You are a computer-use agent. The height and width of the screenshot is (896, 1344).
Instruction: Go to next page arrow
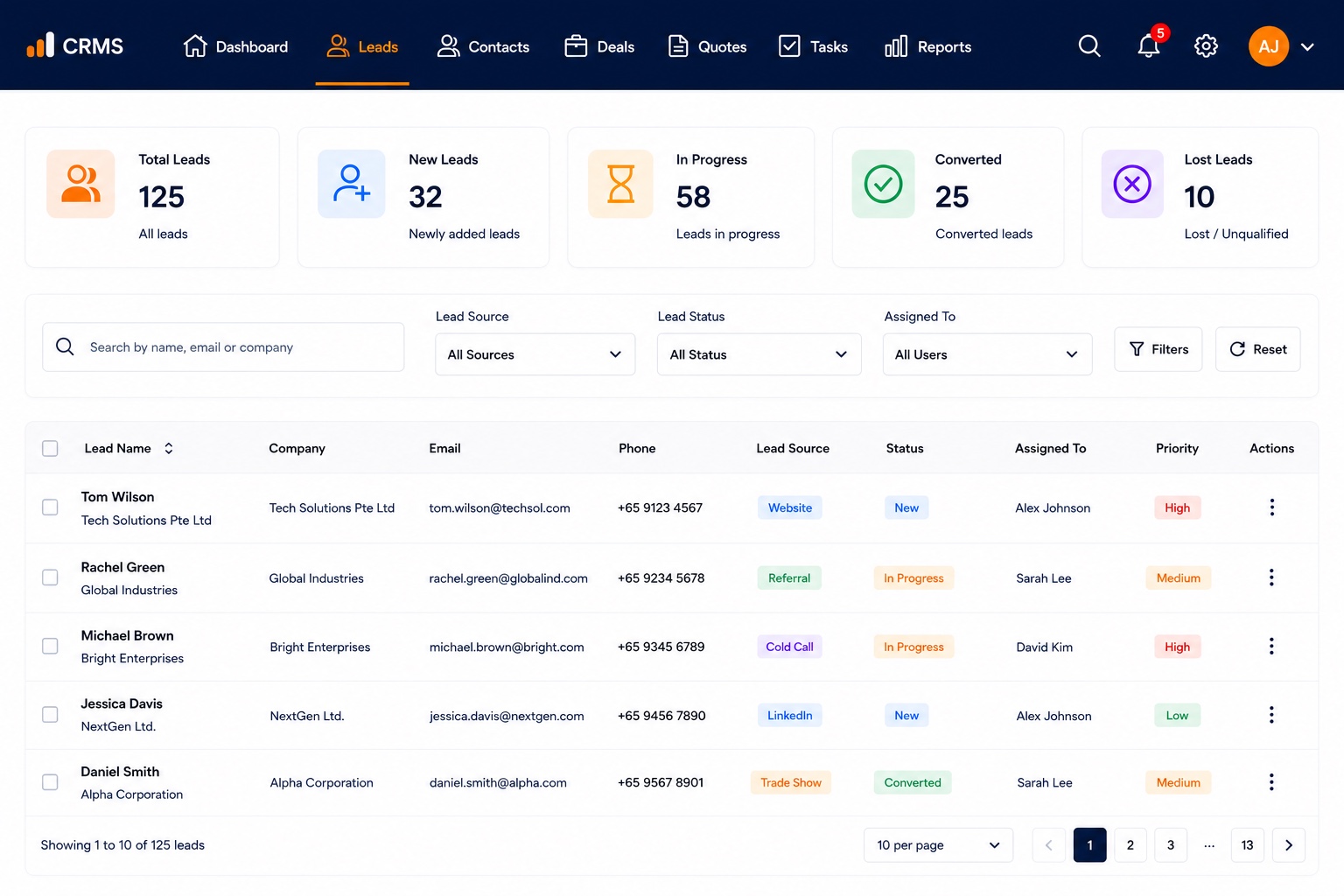point(1289,845)
